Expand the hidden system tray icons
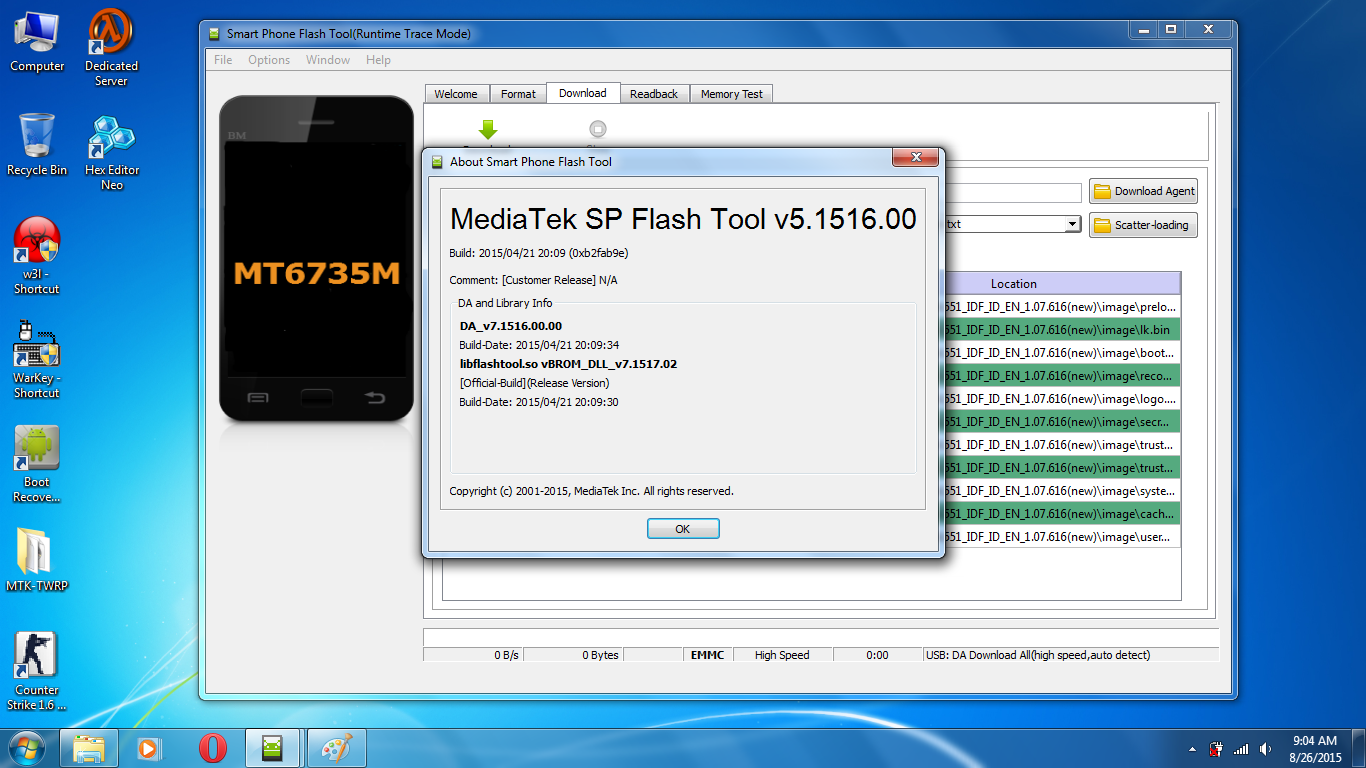The image size is (1366, 768). click(1191, 747)
